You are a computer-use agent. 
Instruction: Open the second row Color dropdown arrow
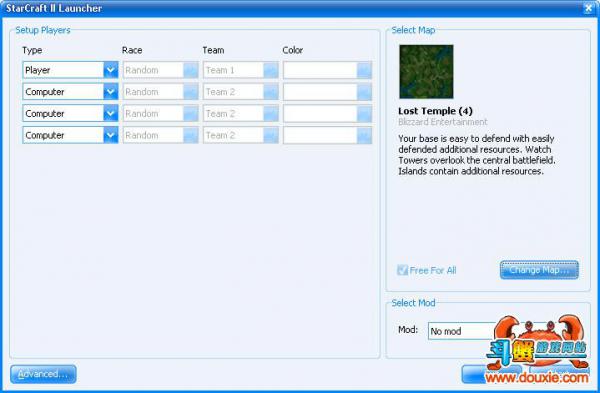(x=364, y=92)
